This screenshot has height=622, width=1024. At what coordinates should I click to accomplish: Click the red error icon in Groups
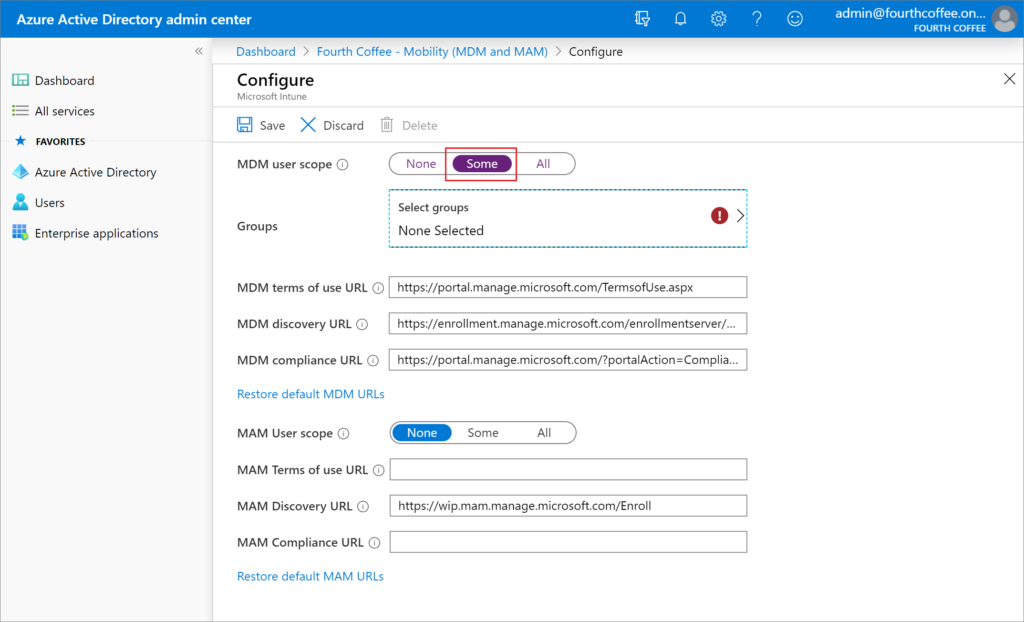[719, 216]
